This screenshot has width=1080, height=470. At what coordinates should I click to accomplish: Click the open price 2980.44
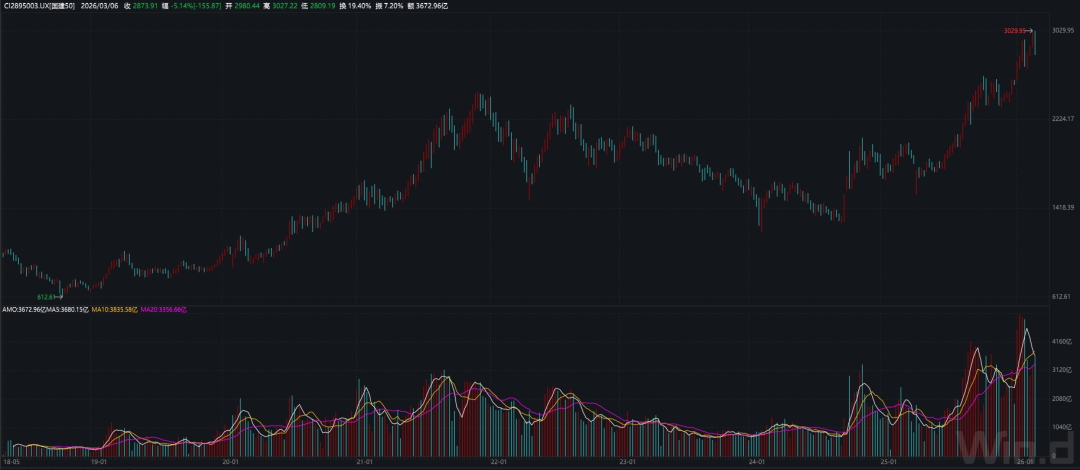(x=247, y=5)
